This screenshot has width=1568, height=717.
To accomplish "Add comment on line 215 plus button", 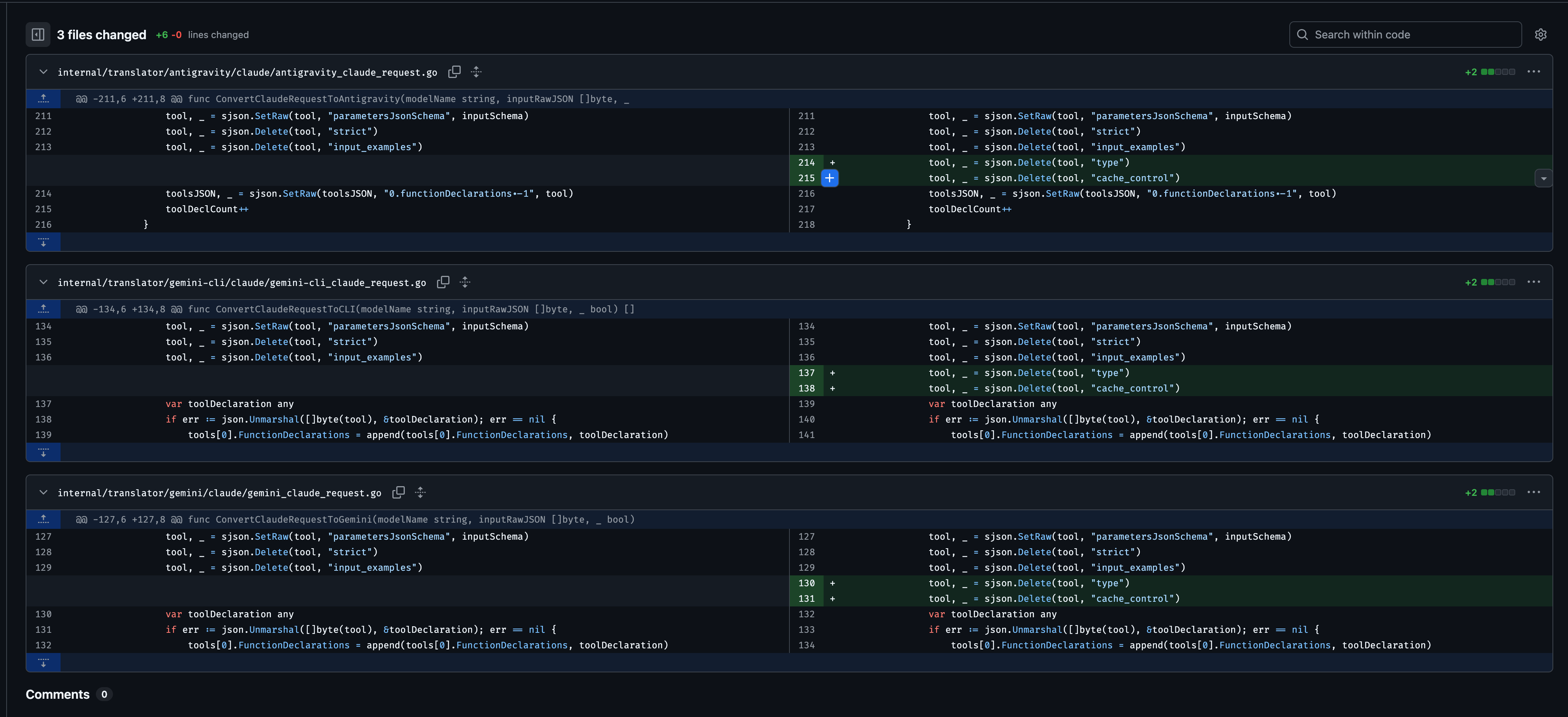I will (830, 178).
